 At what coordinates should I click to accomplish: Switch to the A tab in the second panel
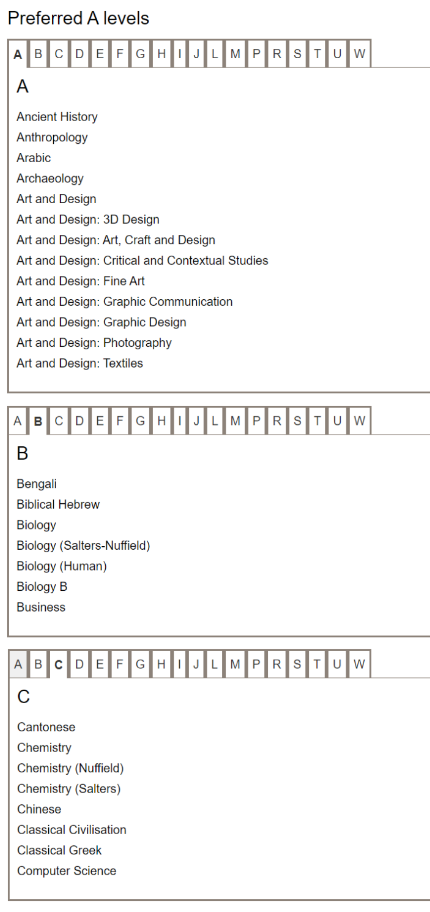[x=18, y=421]
